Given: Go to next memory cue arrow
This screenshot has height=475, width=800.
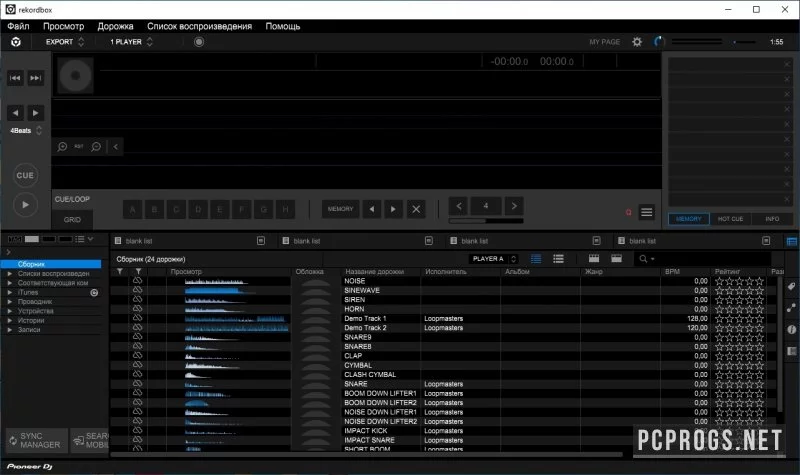Looking at the screenshot, I should tap(393, 209).
